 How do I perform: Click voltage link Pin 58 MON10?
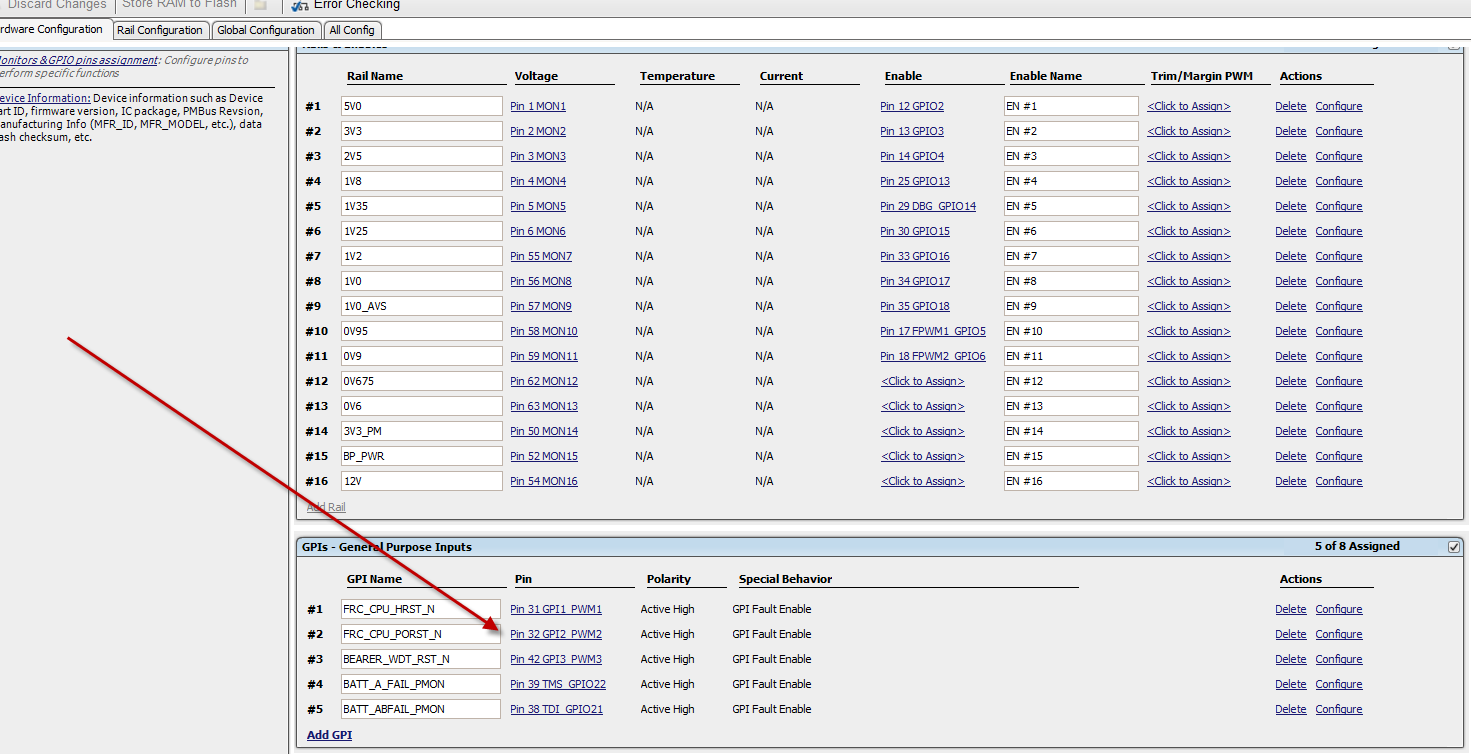(x=544, y=331)
